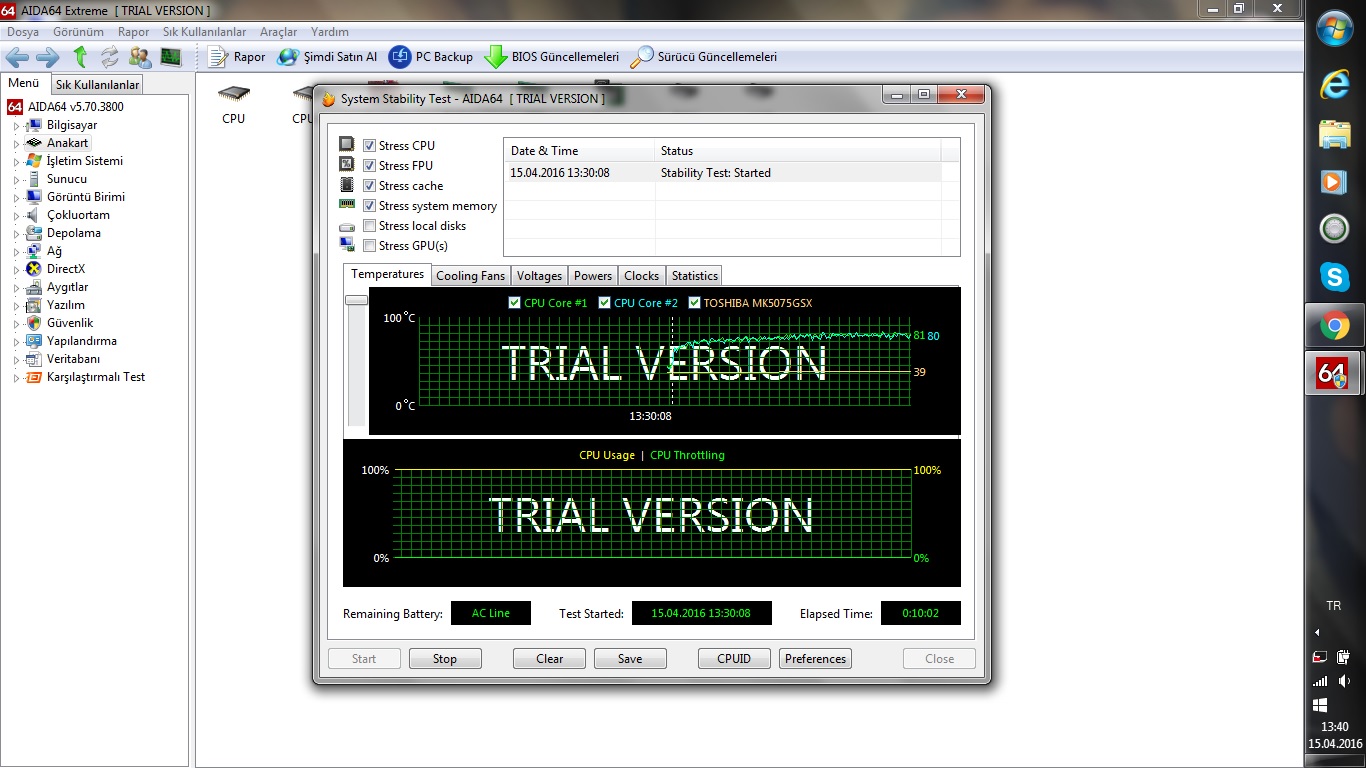
Task: Open the users management toolbar icon
Action: point(140,57)
